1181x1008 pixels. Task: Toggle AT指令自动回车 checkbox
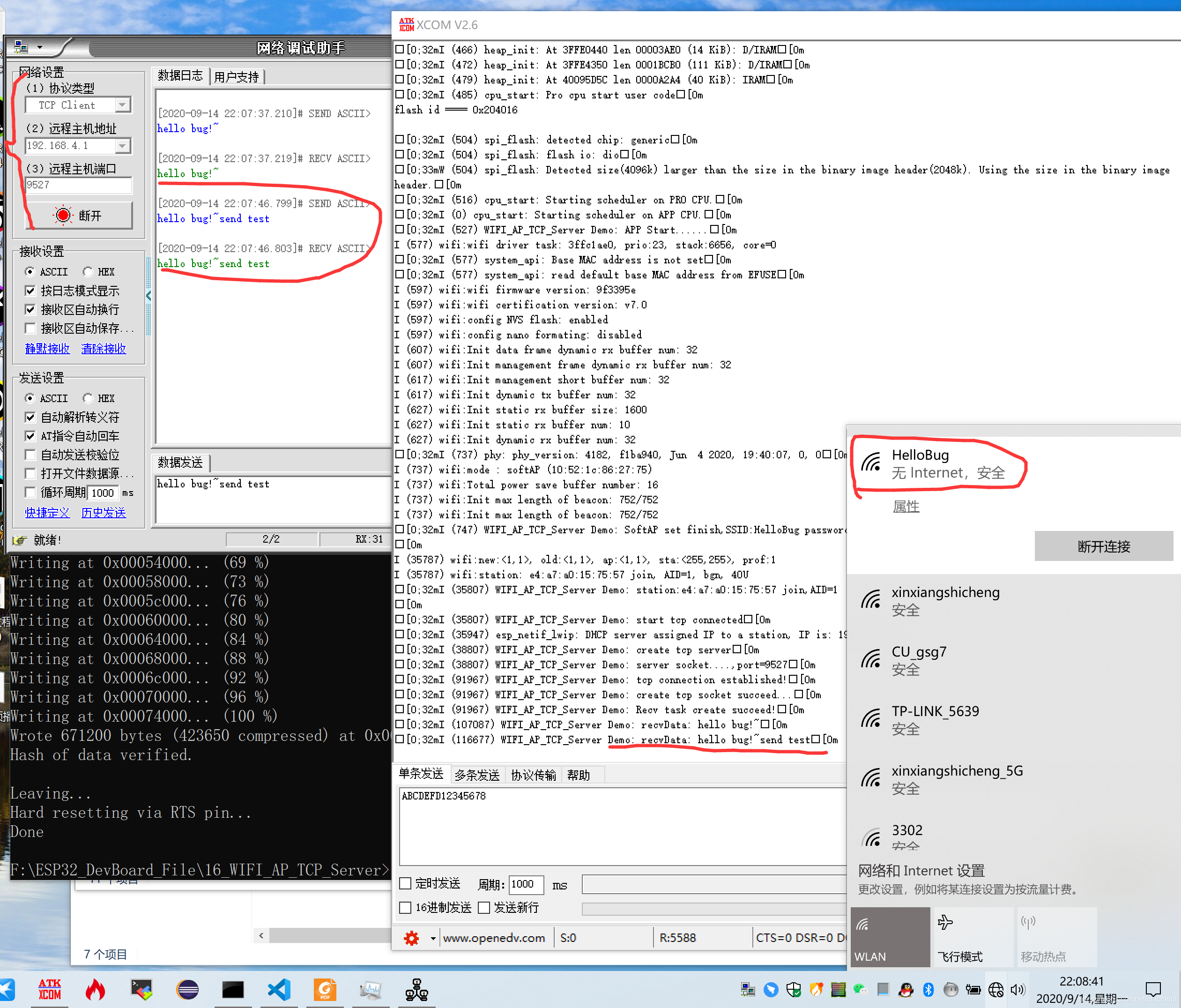30,436
